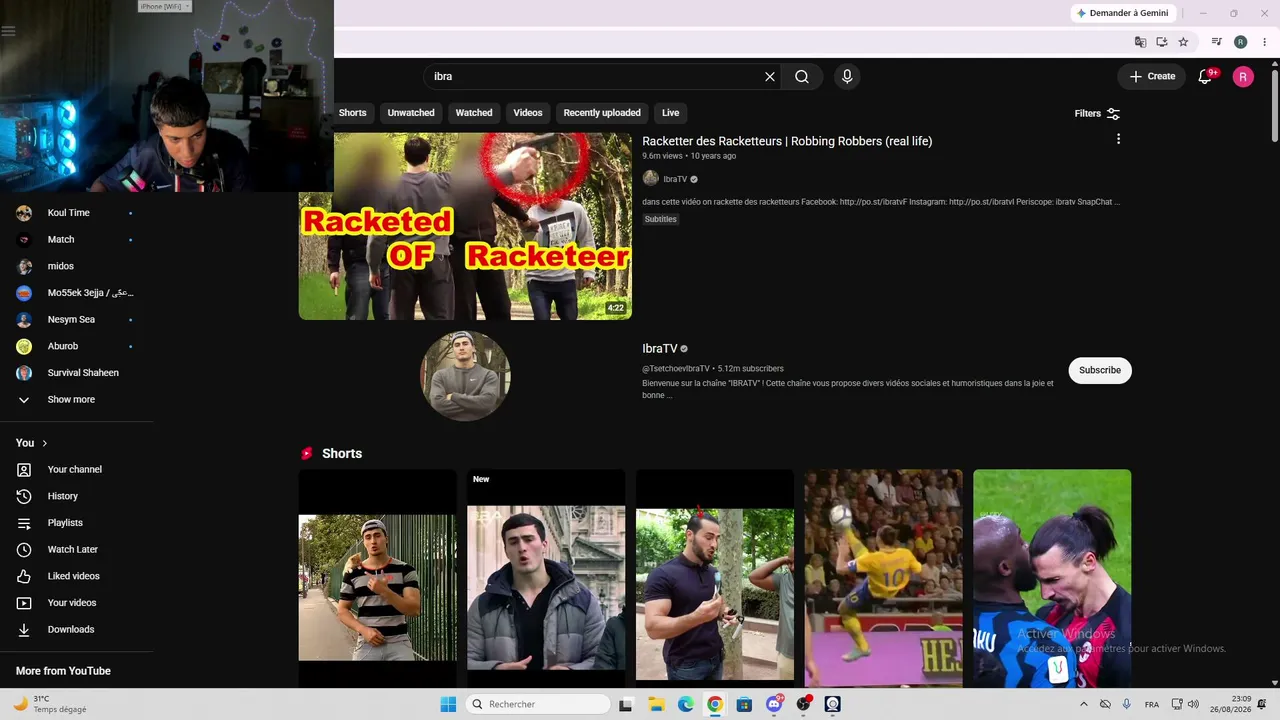
Task: Open the taskbar volume control
Action: [x=1193, y=704]
